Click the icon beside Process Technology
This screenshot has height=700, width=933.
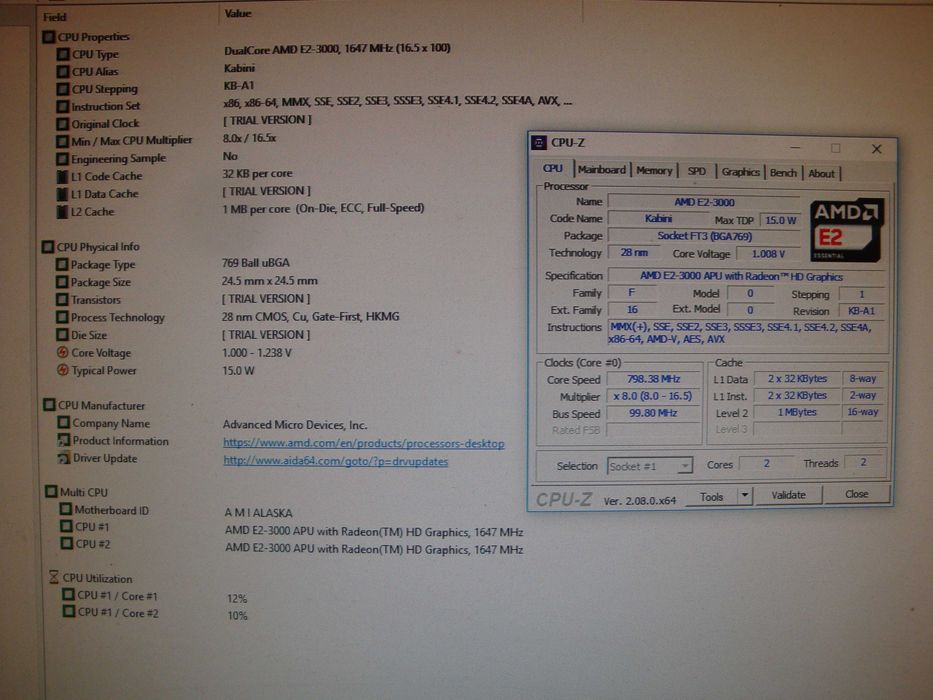62,317
